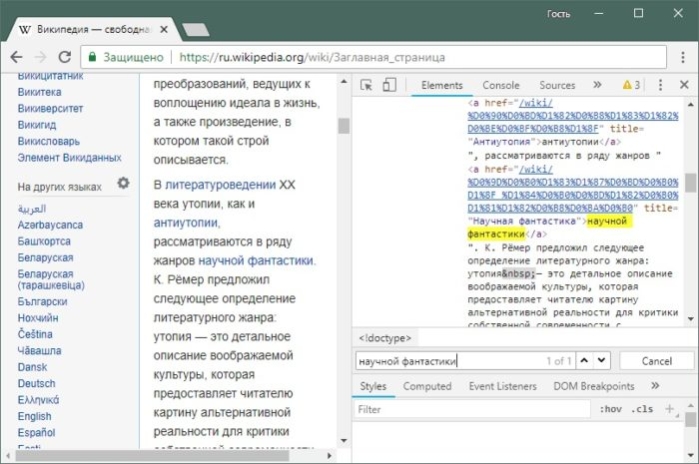Switch to Български language version

42,301
